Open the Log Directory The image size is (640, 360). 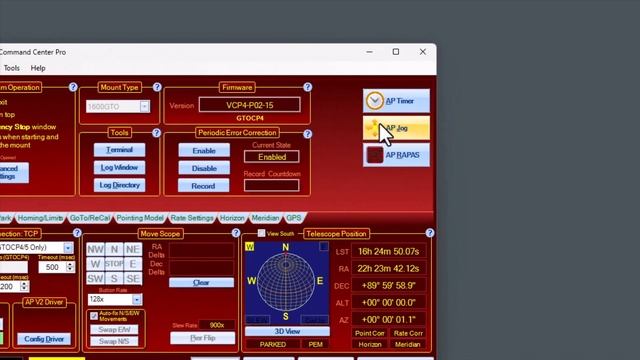pyautogui.click(x=119, y=185)
